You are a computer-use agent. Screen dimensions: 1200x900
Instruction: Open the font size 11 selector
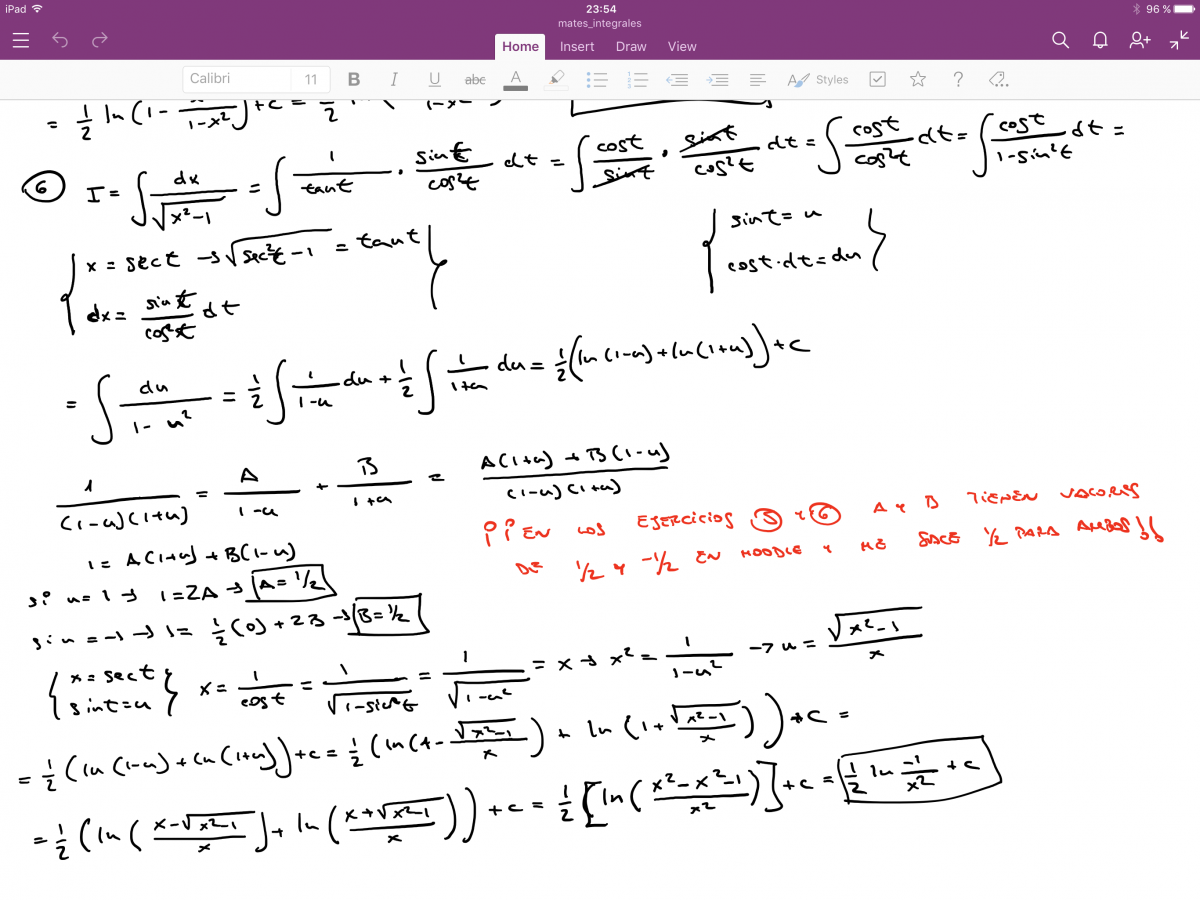[311, 80]
